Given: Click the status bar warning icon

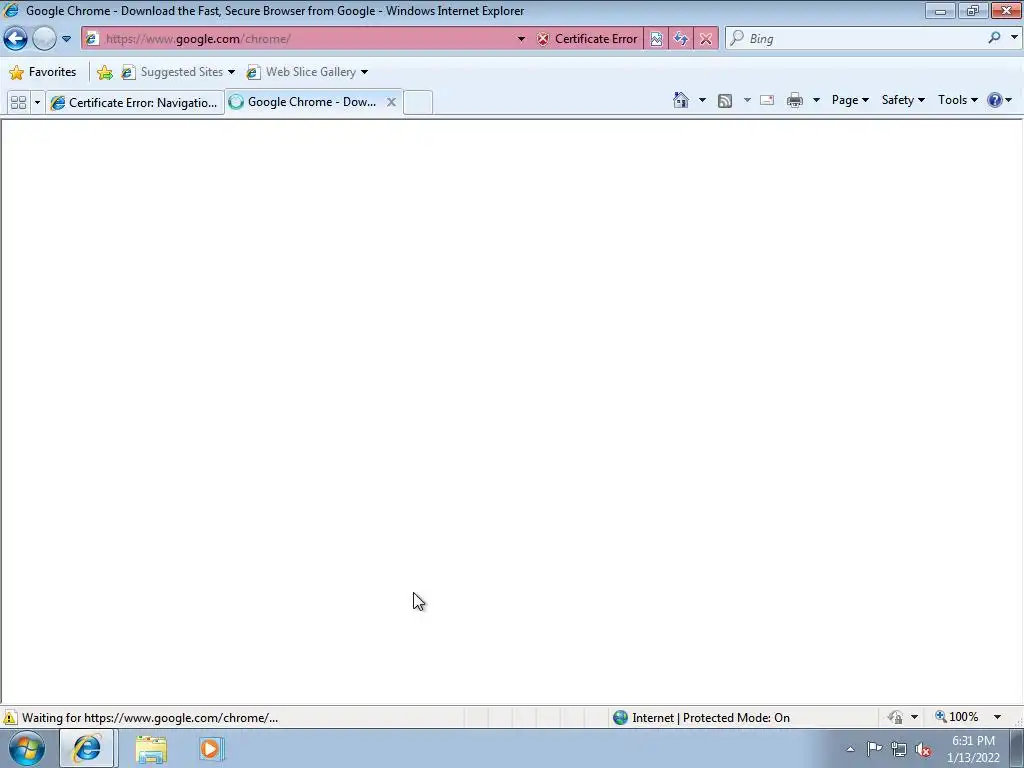Looking at the screenshot, I should [10, 717].
